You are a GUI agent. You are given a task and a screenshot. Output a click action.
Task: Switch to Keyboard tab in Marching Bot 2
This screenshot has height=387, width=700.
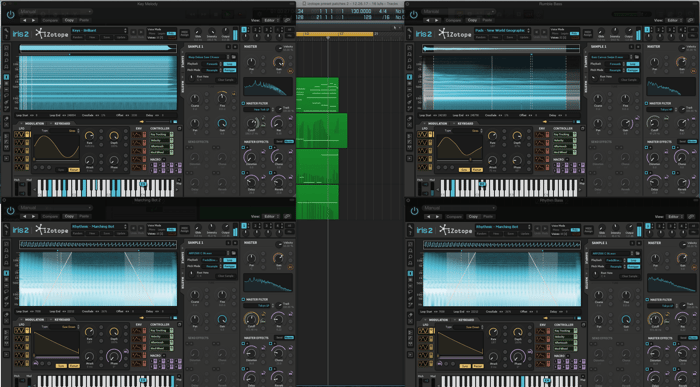coord(62,320)
